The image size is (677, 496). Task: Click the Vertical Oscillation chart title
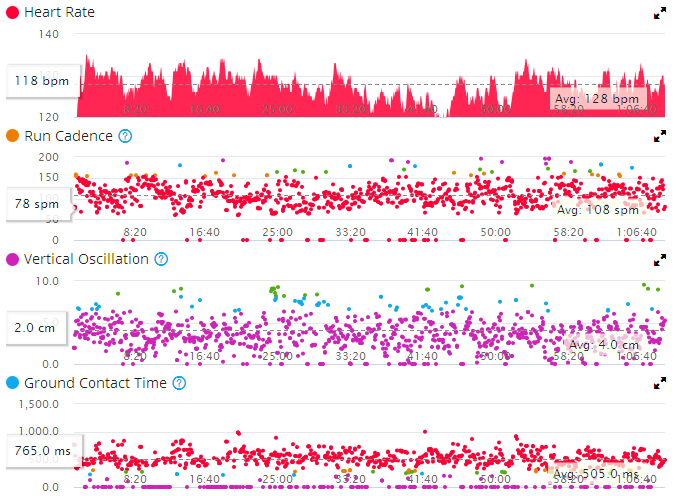tap(86, 259)
